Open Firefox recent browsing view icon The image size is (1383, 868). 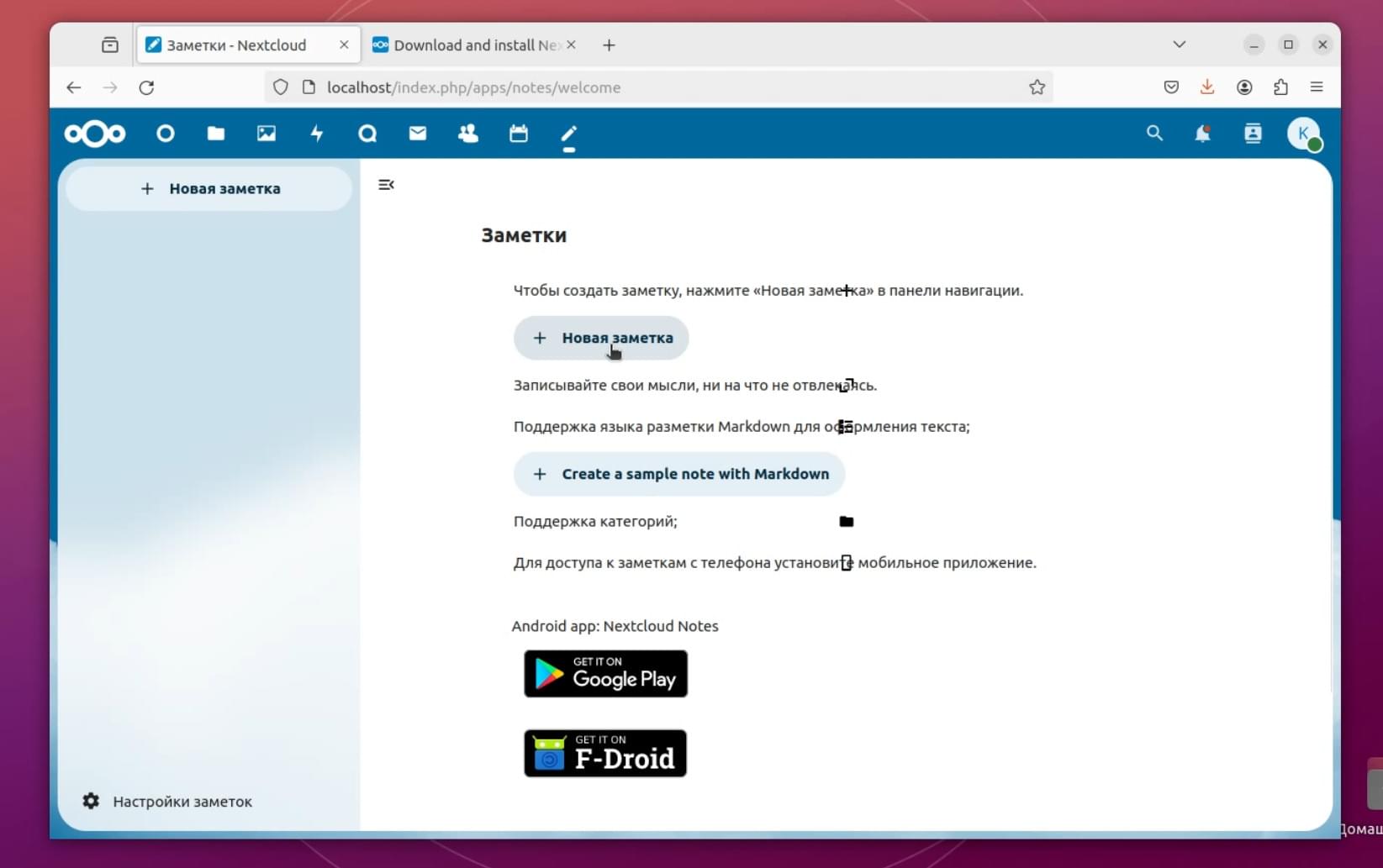click(110, 45)
